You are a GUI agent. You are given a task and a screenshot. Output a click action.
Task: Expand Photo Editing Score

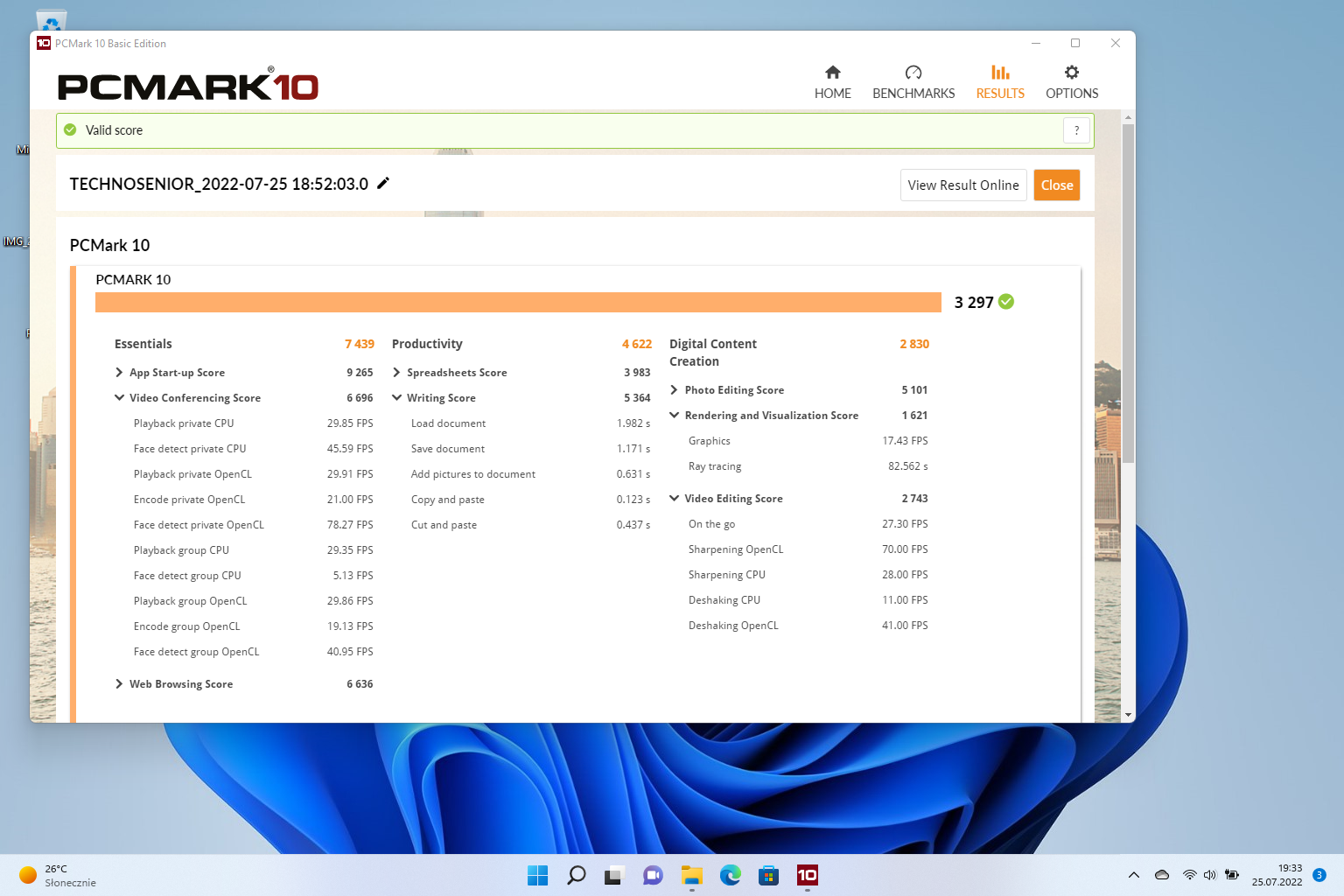(x=674, y=390)
